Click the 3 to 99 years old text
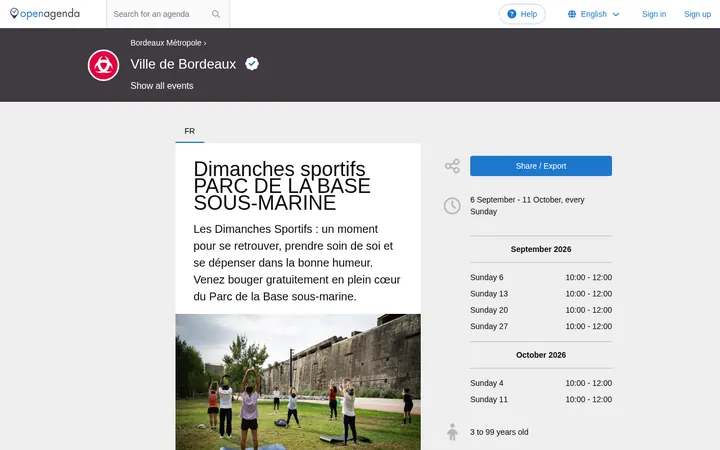Image resolution: width=720 pixels, height=450 pixels. [499, 432]
